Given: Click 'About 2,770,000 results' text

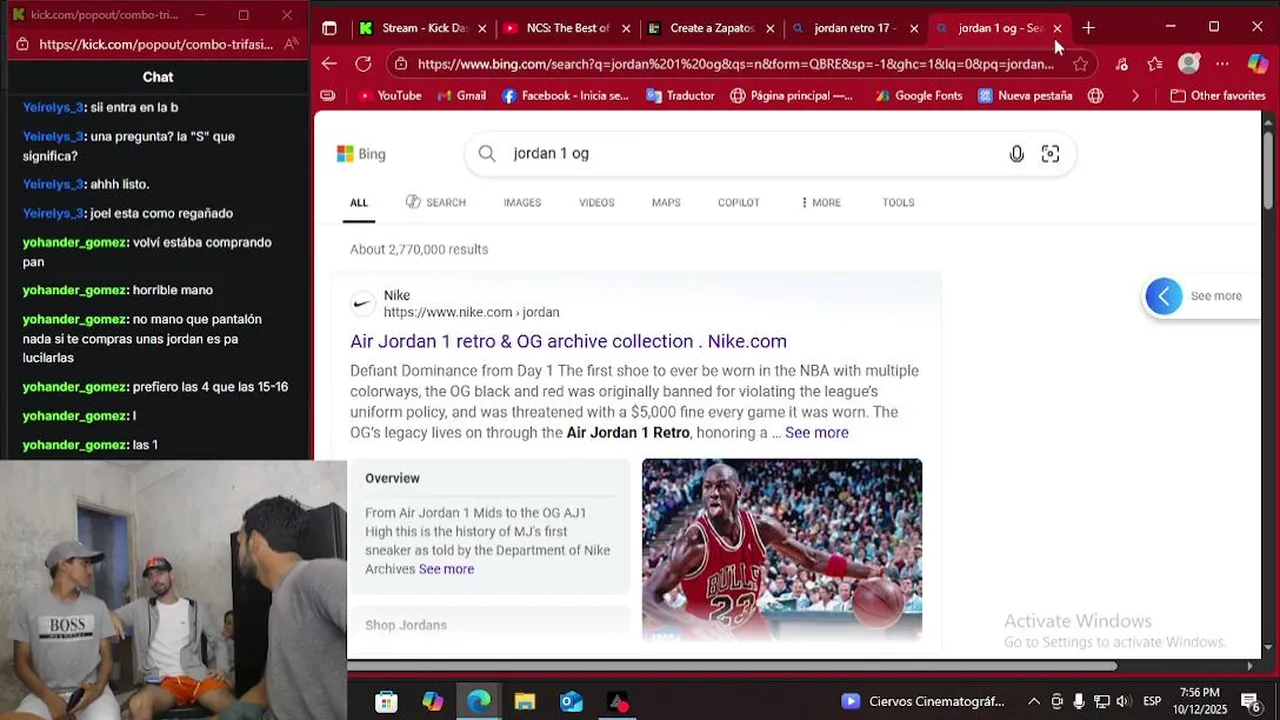Looking at the screenshot, I should pyautogui.click(x=419, y=249).
